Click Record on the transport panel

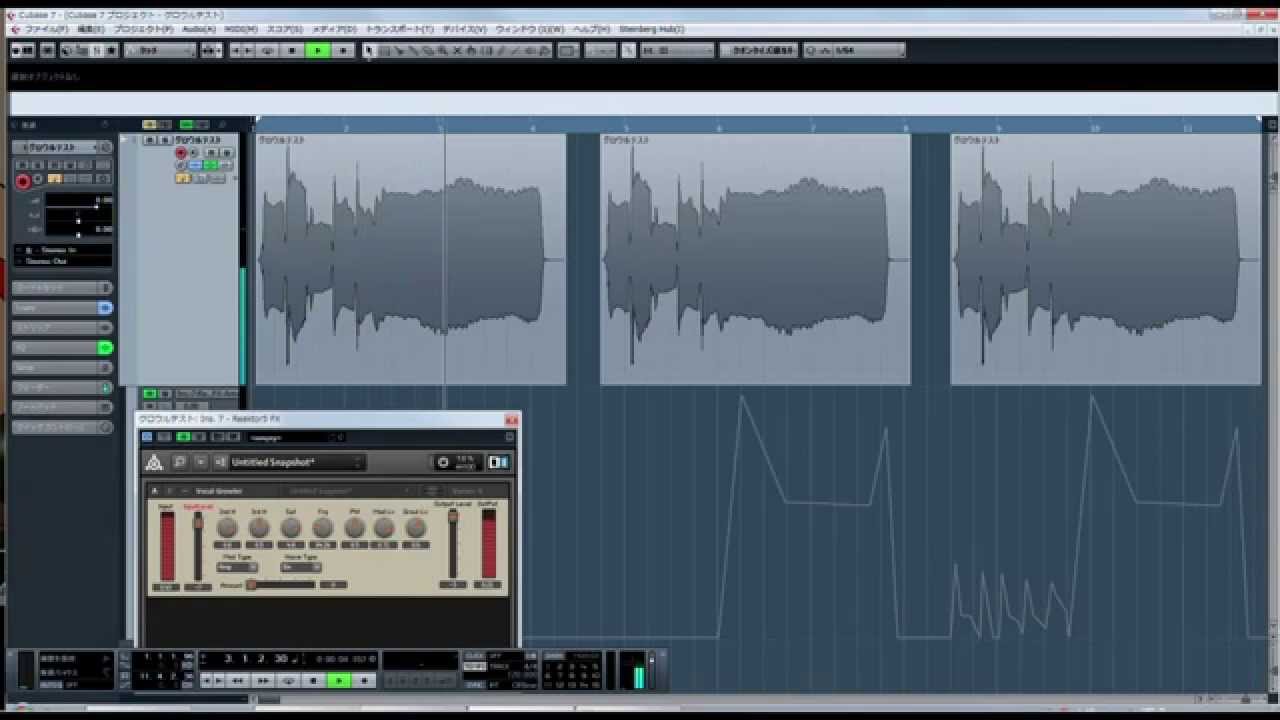[365, 680]
